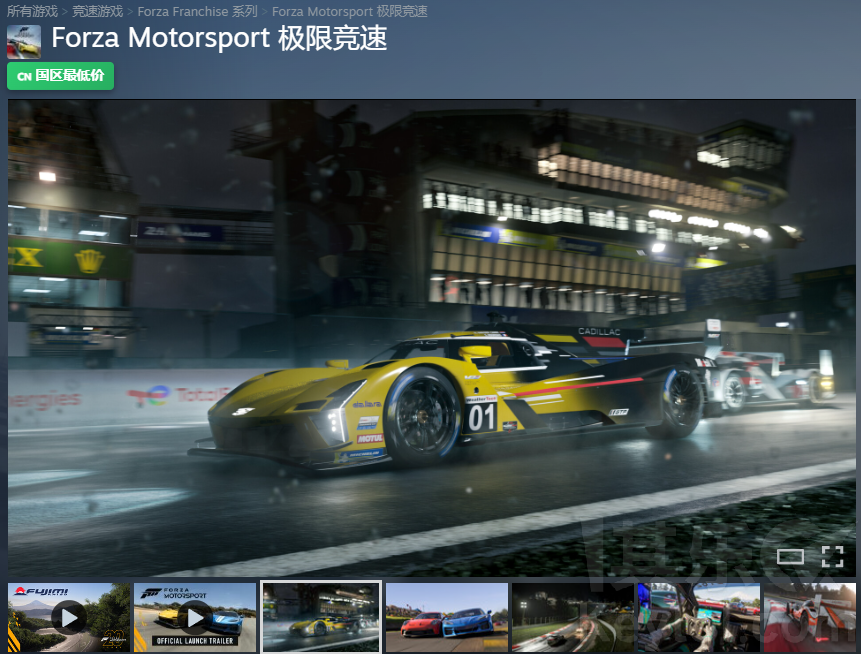The width and height of the screenshot is (861, 654).
Task: Click the Forza Motorsport game icon beside the title
Action: pyautogui.click(x=24, y=41)
